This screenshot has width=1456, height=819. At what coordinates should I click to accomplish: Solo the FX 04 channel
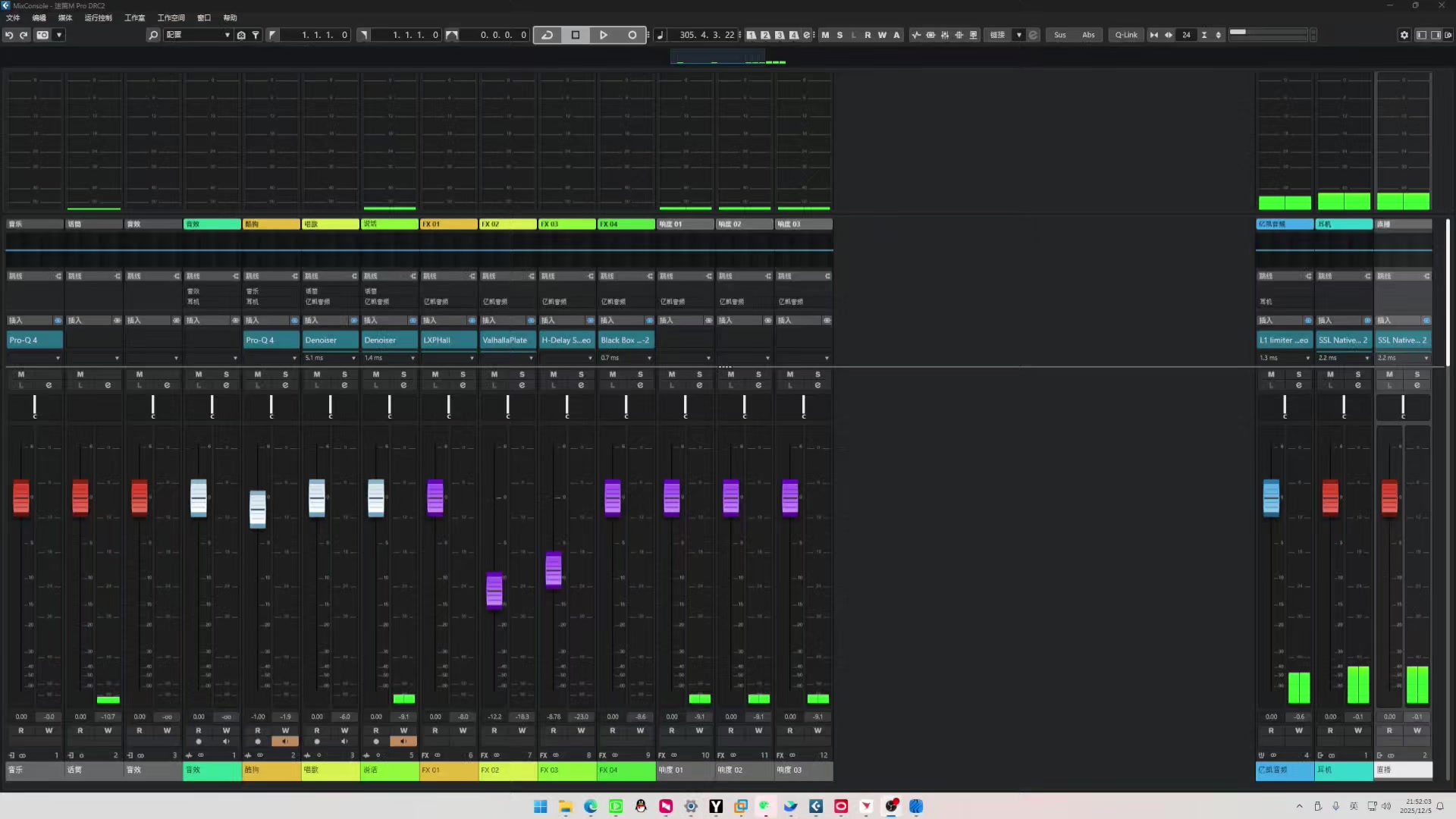click(x=640, y=374)
